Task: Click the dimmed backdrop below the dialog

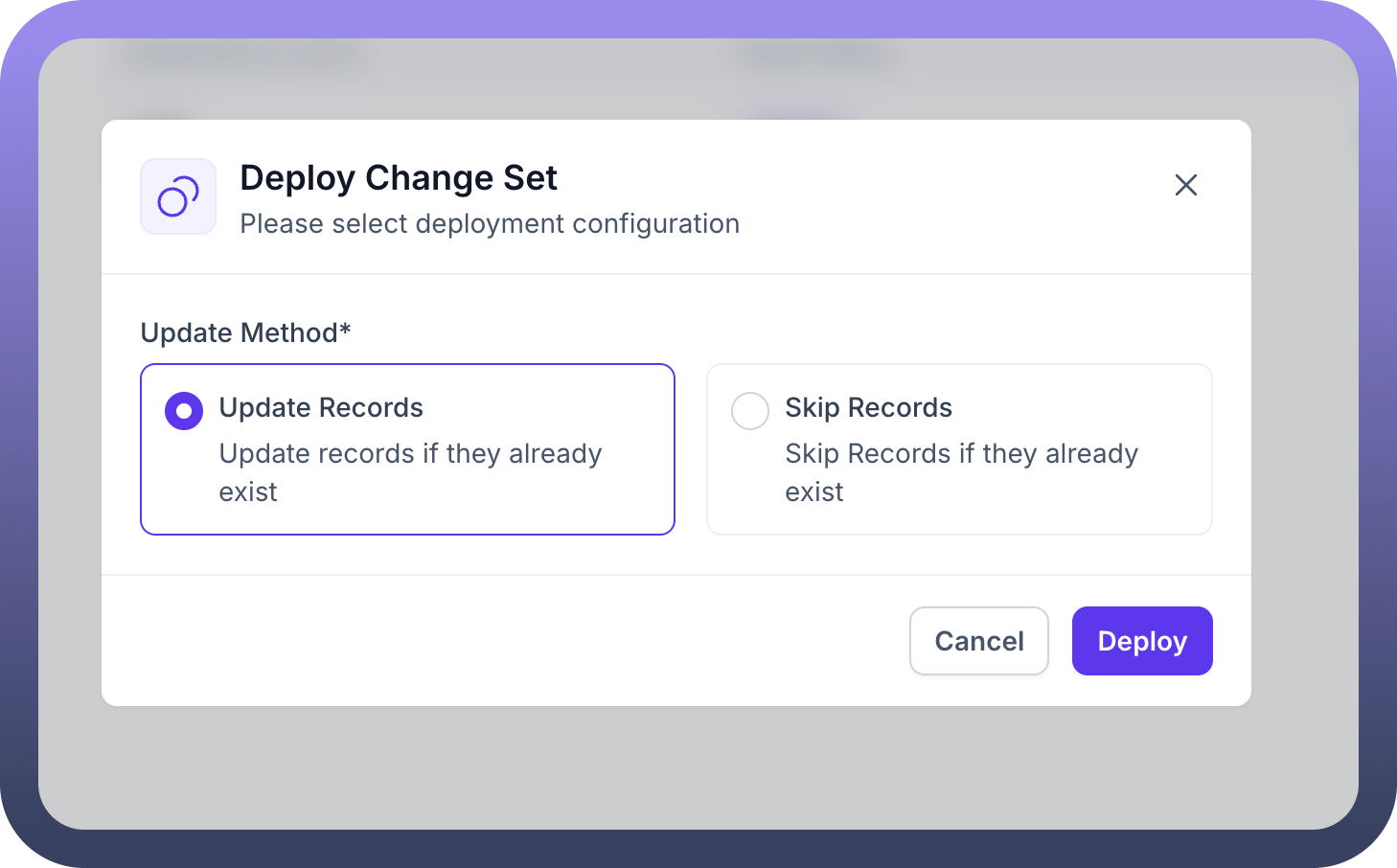Action: pos(698,768)
